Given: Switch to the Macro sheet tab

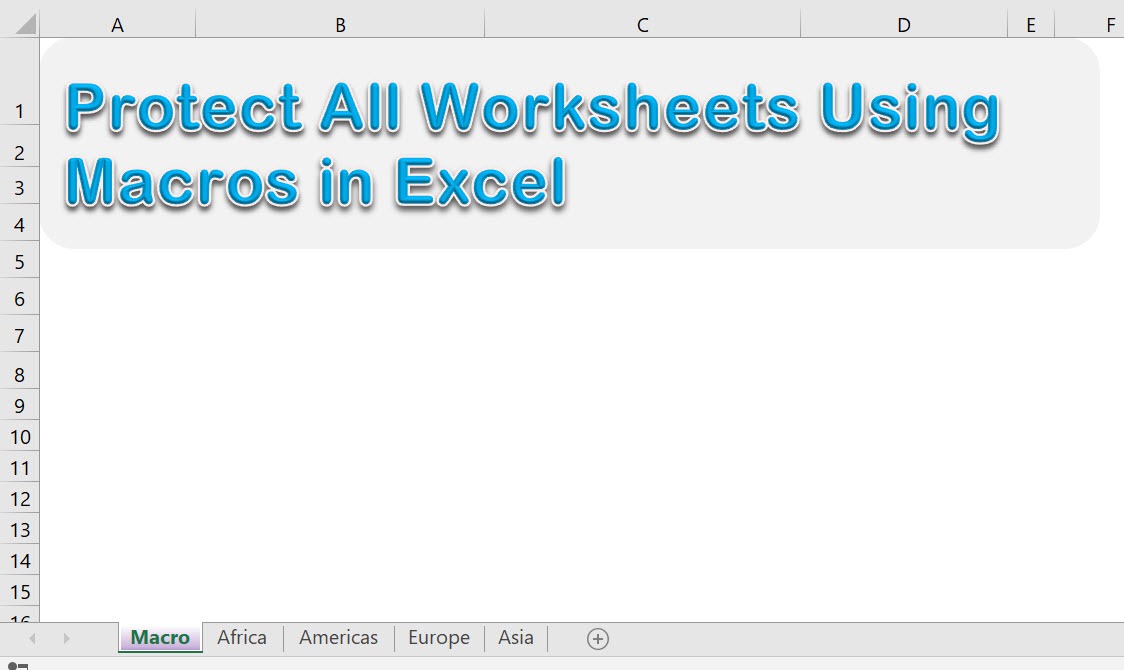Looking at the screenshot, I should pyautogui.click(x=160, y=637).
